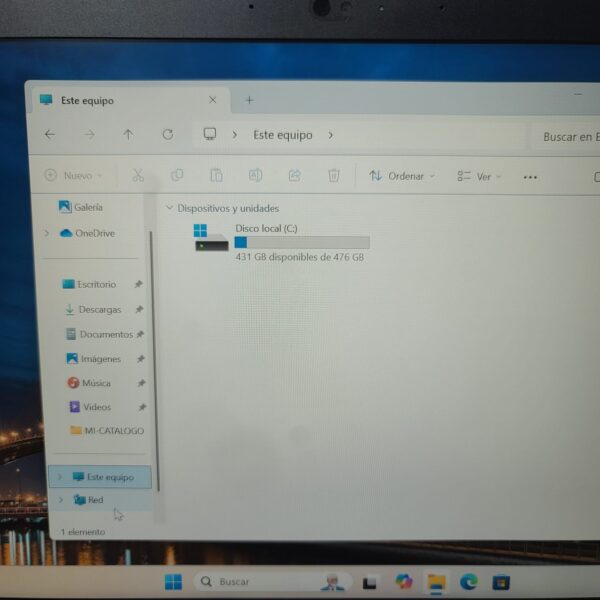Select the Este equipo window tab
The image size is (600, 600).
130,100
